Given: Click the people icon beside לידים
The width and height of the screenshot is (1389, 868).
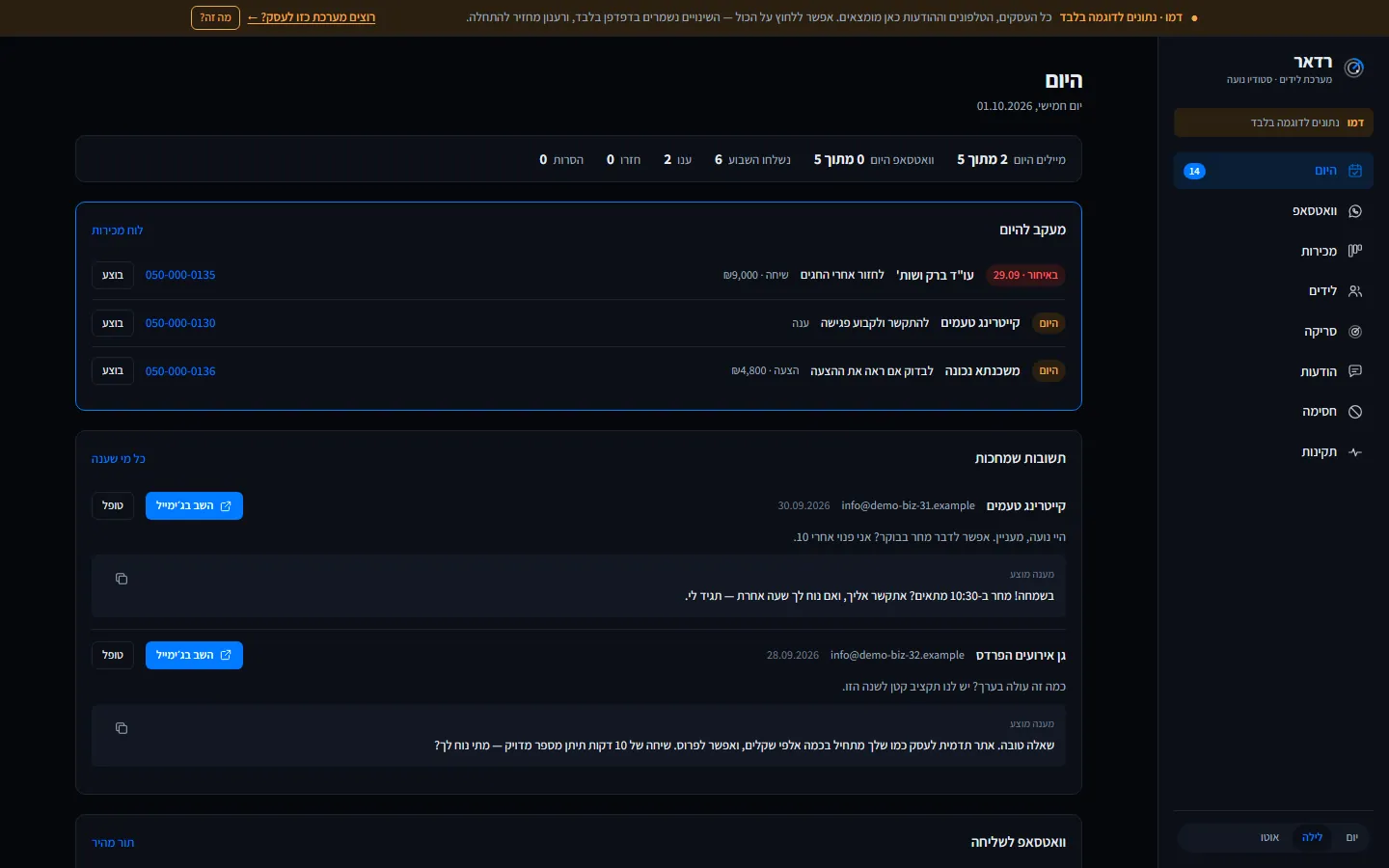Looking at the screenshot, I should 1355,291.
